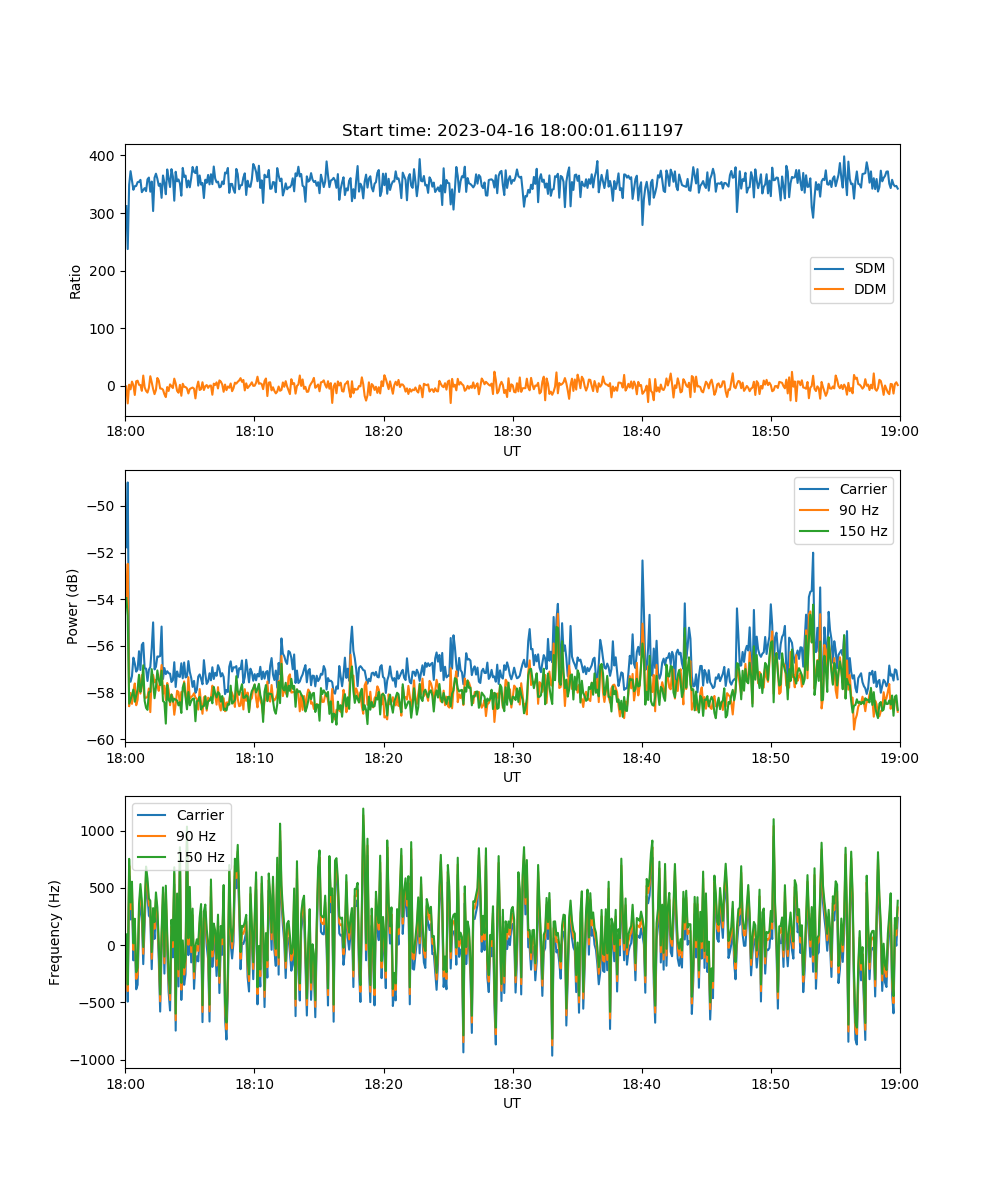Viewport: 1000px width, 1200px height.
Task: Click the 18:30 tick under the Frequency plot
Action: pos(512,1083)
